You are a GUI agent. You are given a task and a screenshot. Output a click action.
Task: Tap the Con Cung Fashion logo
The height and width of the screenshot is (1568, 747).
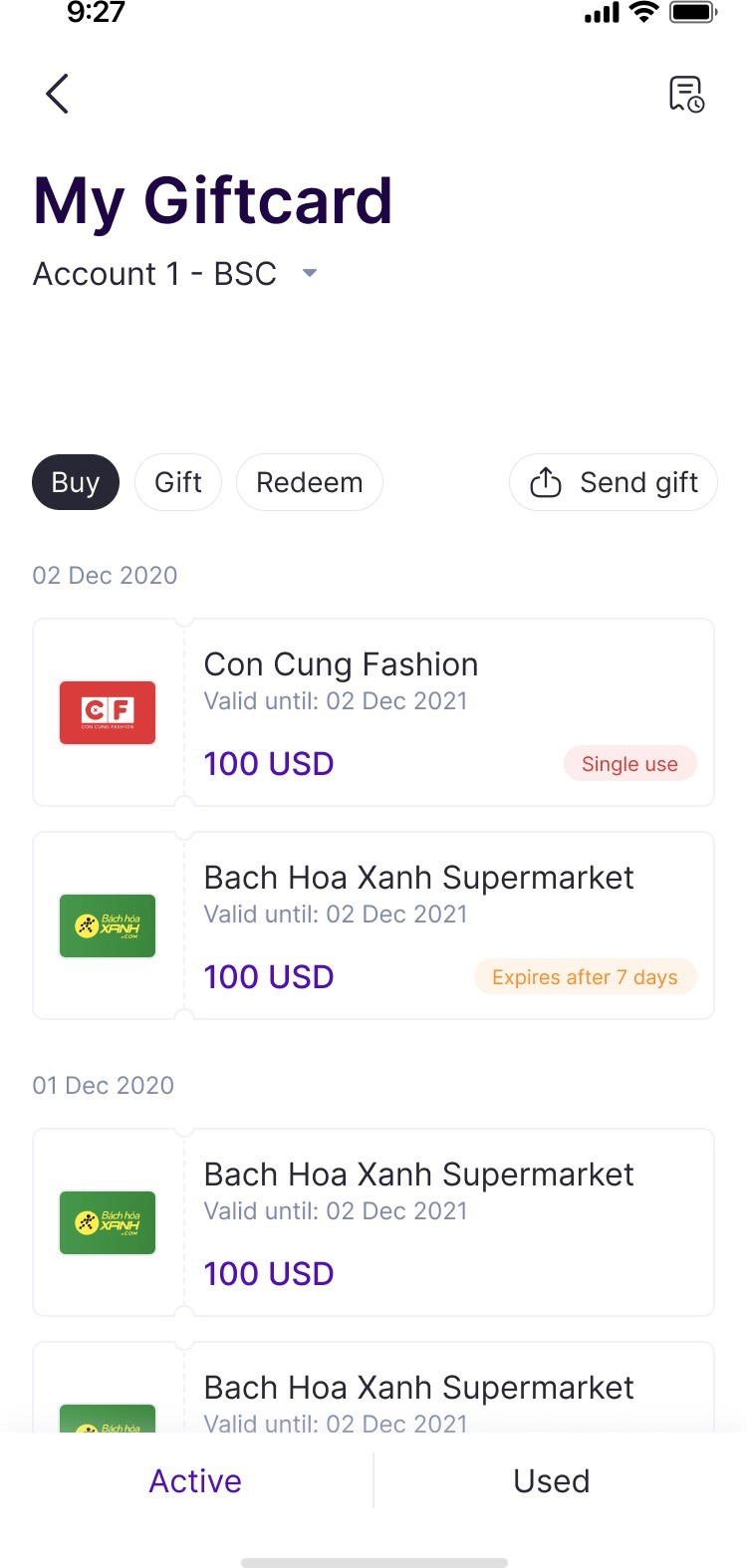click(108, 711)
